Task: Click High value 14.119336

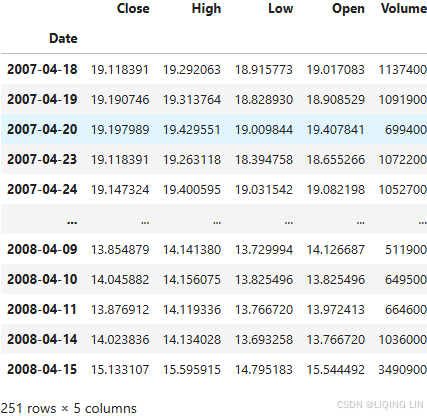Action: pos(192,310)
